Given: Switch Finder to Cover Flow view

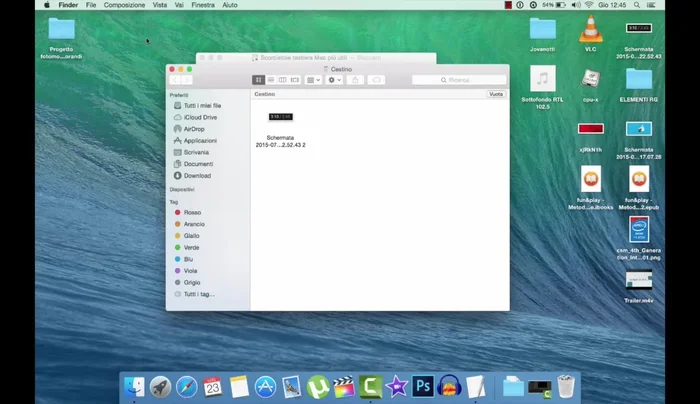Looking at the screenshot, I should [295, 80].
